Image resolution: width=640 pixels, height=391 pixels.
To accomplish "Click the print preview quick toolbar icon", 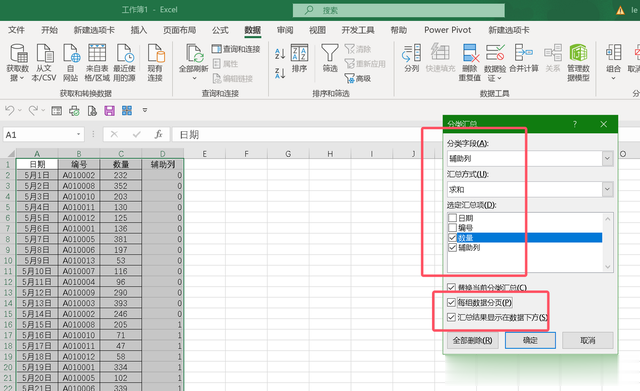I will coord(92,111).
